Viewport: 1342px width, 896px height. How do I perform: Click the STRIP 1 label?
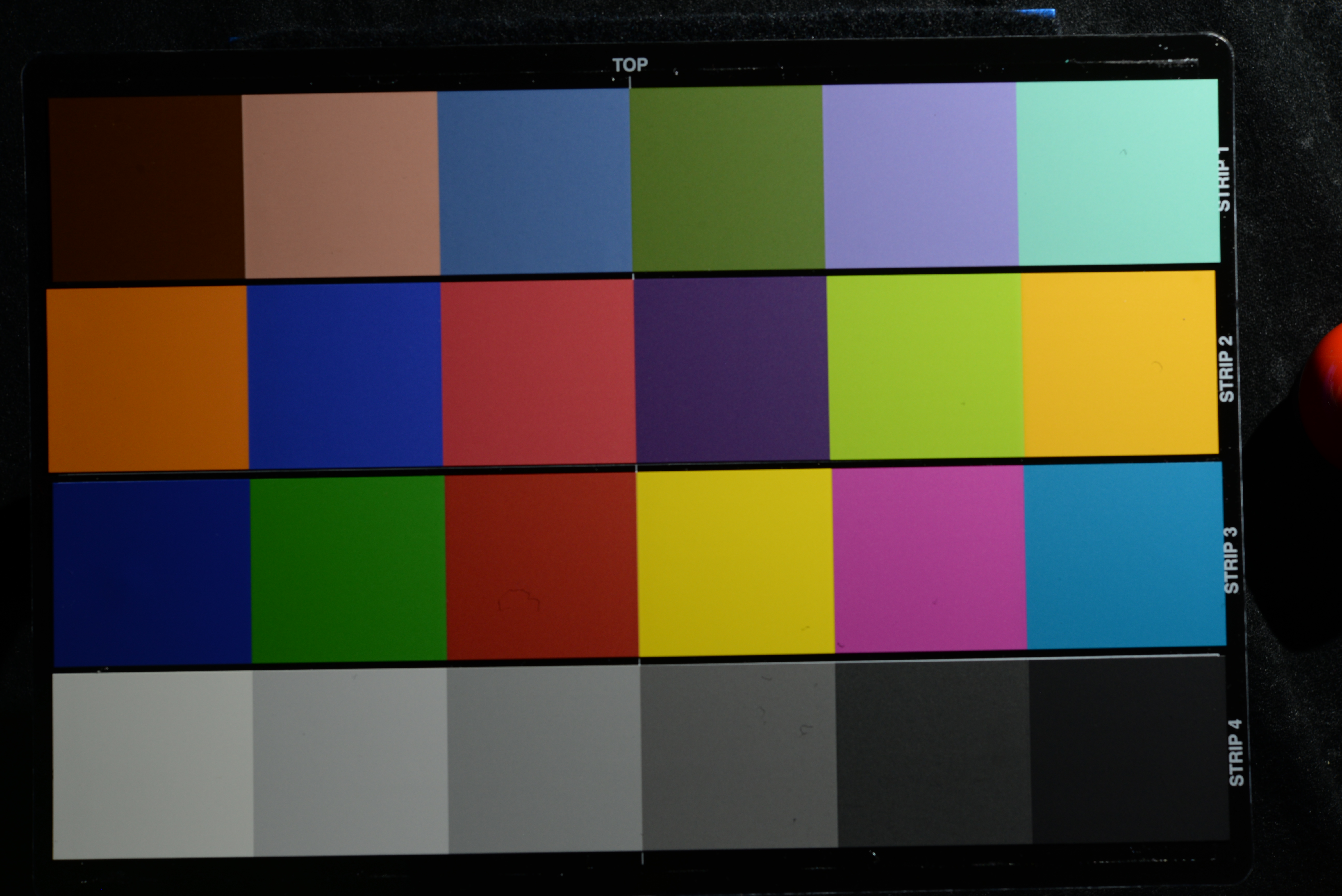[x=1224, y=179]
